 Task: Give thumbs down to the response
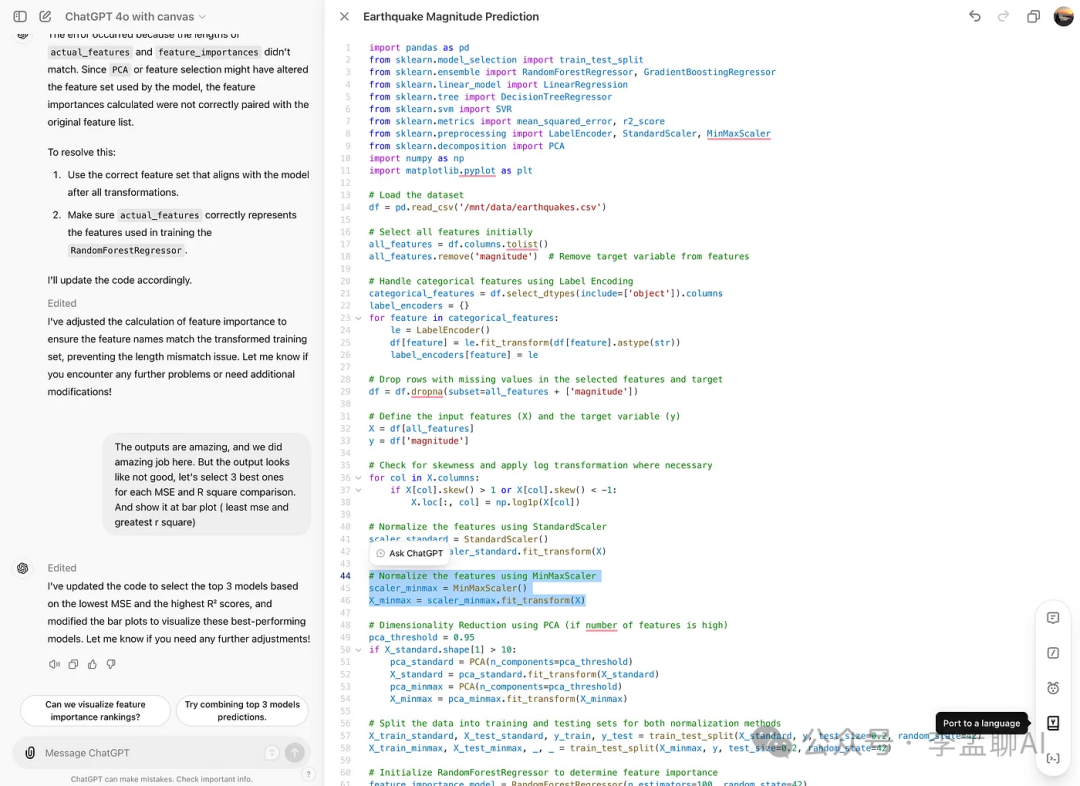click(111, 664)
